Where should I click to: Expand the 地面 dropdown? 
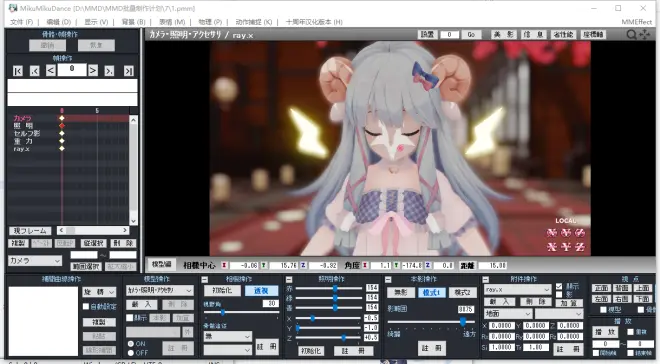click(x=508, y=314)
